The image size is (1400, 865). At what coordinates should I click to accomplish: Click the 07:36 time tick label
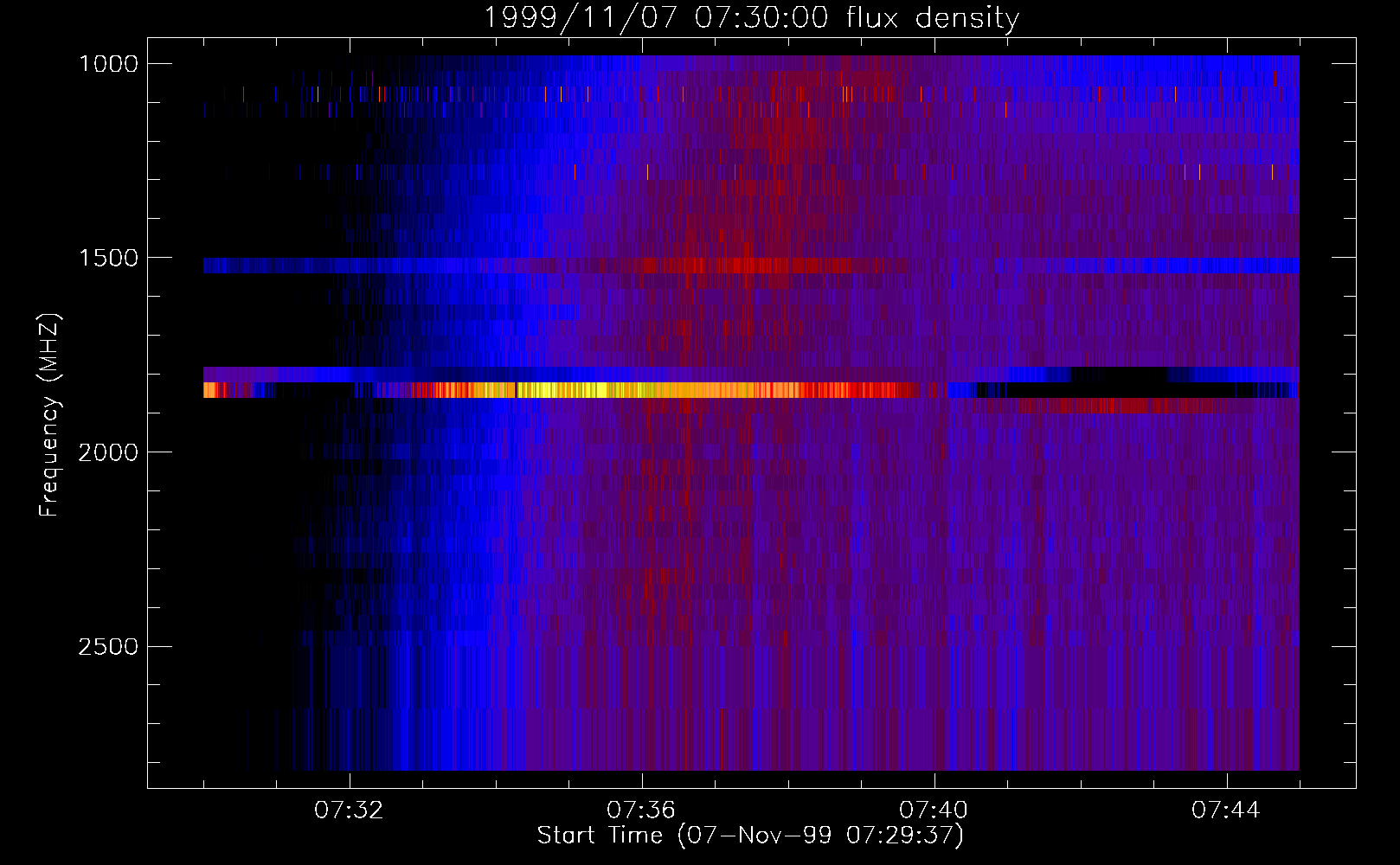tap(641, 811)
